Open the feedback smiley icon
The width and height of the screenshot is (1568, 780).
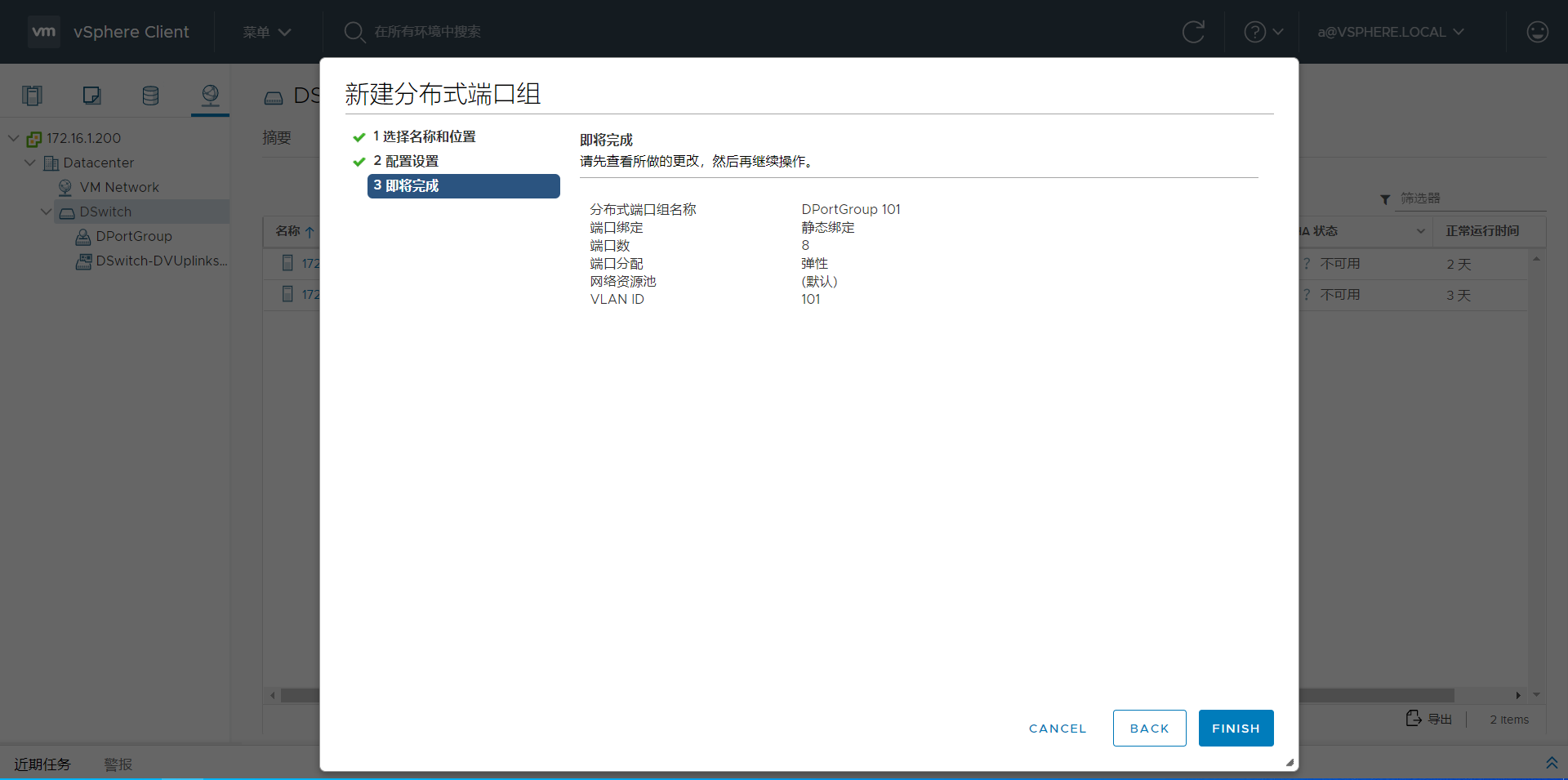click(x=1537, y=32)
